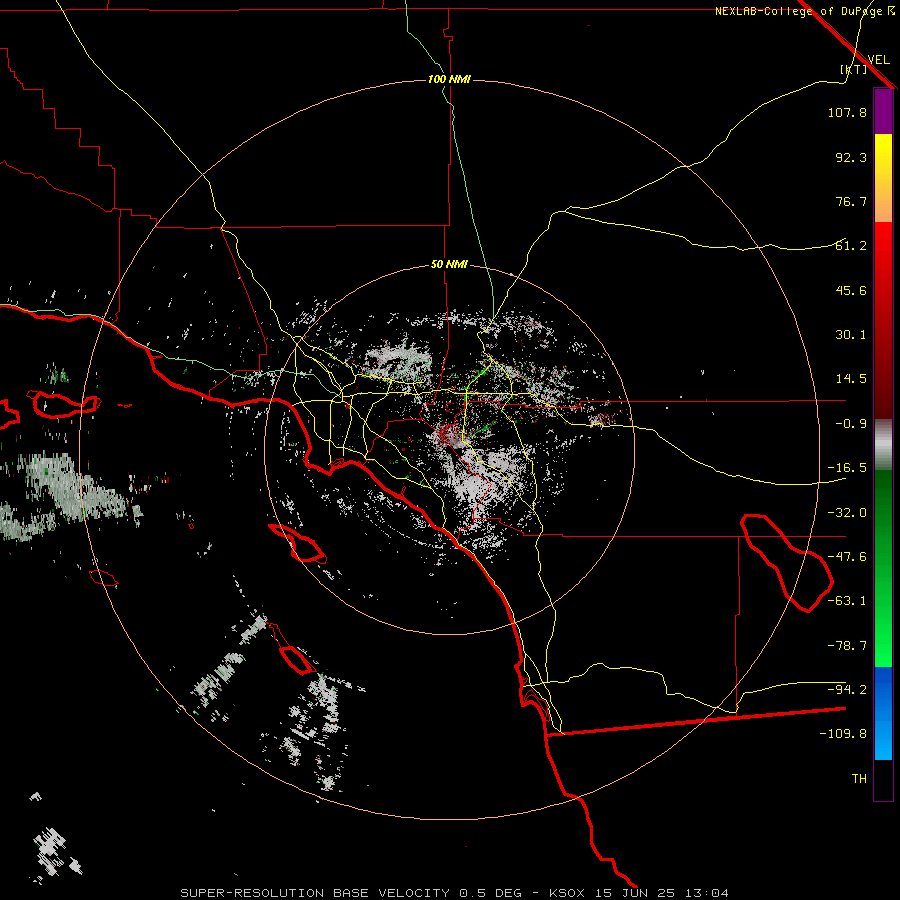
Task: Click the [KT] units label
Action: pos(854,69)
